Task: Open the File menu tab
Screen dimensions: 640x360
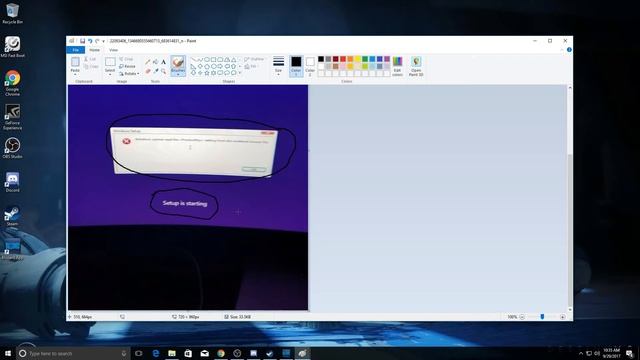Action: (x=76, y=50)
